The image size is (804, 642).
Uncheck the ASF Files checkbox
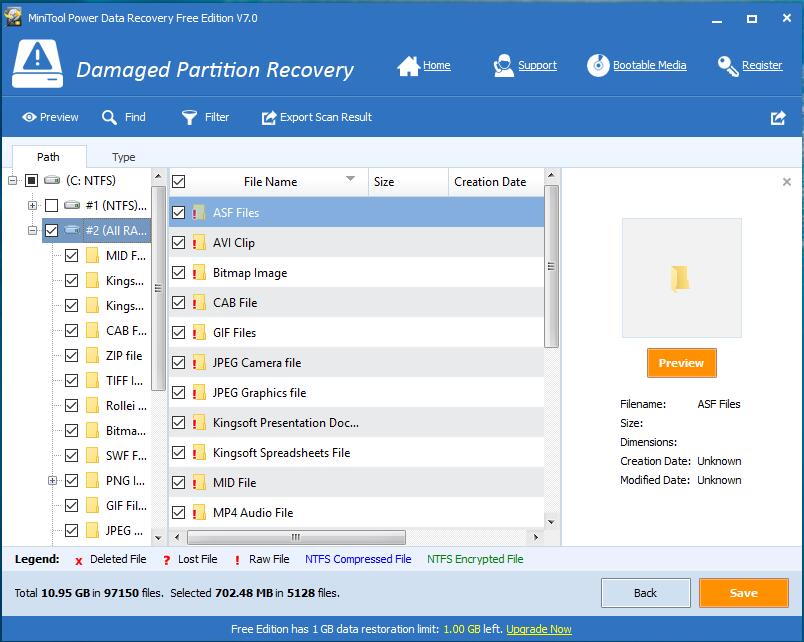(x=177, y=212)
